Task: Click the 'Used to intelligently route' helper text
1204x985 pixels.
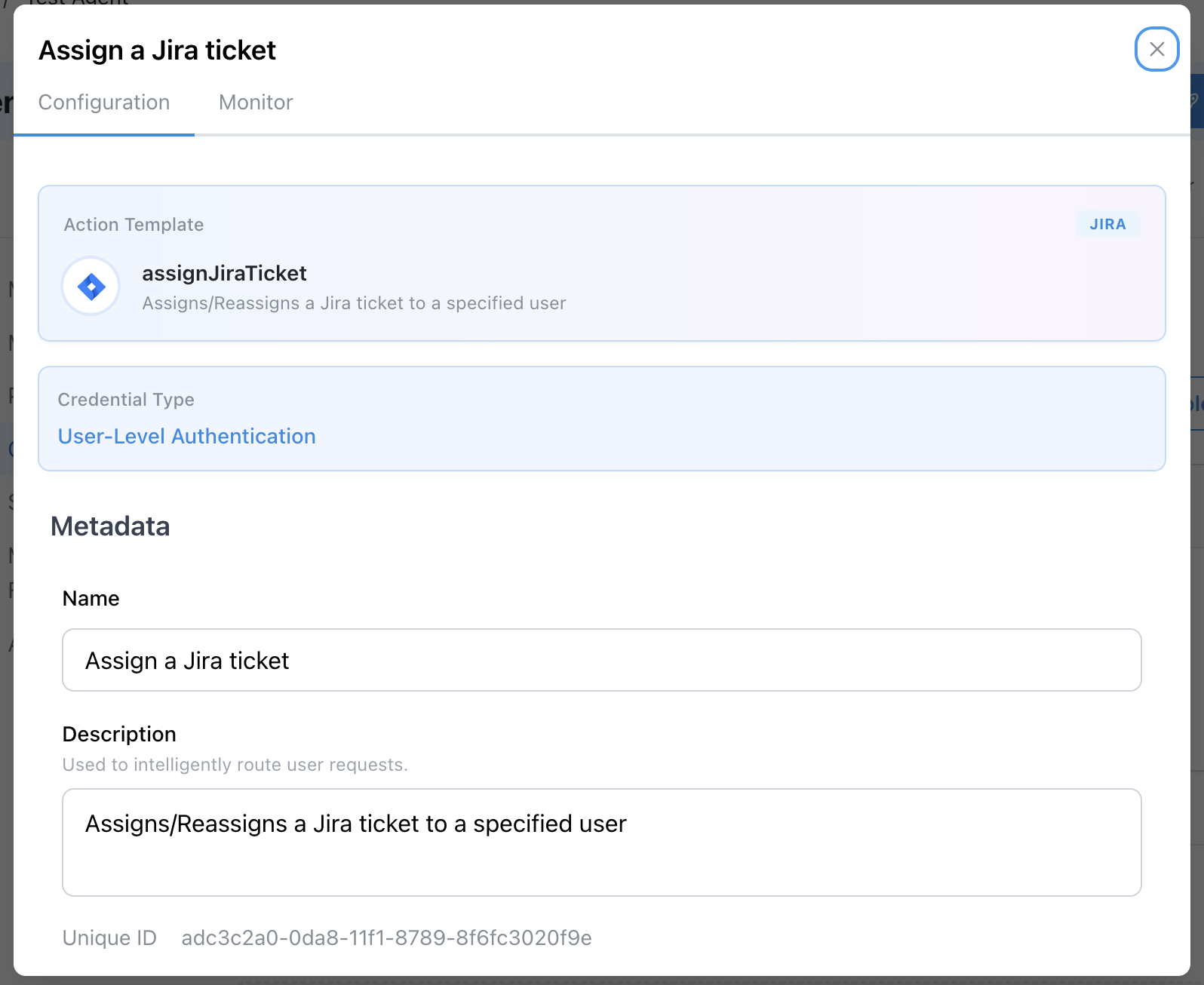Action: point(235,765)
